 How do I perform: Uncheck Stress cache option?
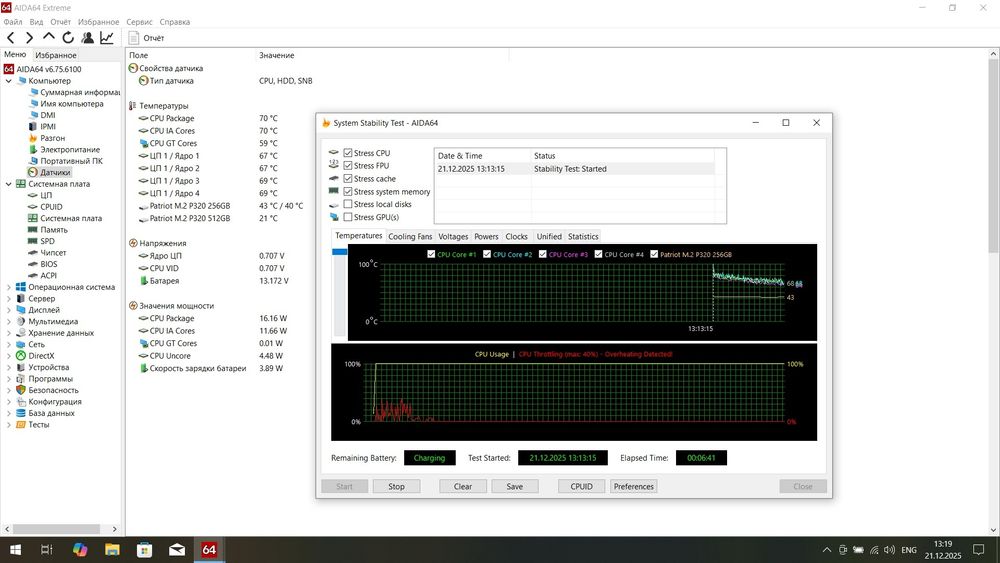point(348,179)
